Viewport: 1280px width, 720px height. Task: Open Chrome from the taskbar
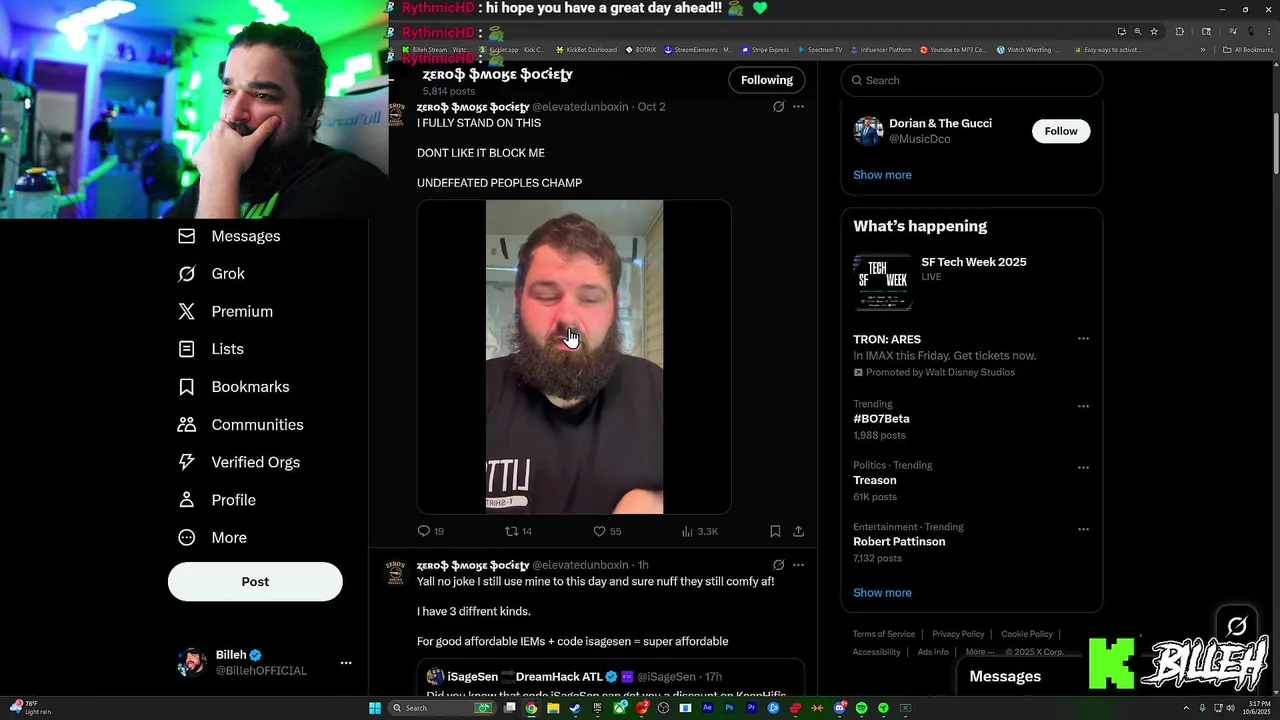tap(531, 708)
